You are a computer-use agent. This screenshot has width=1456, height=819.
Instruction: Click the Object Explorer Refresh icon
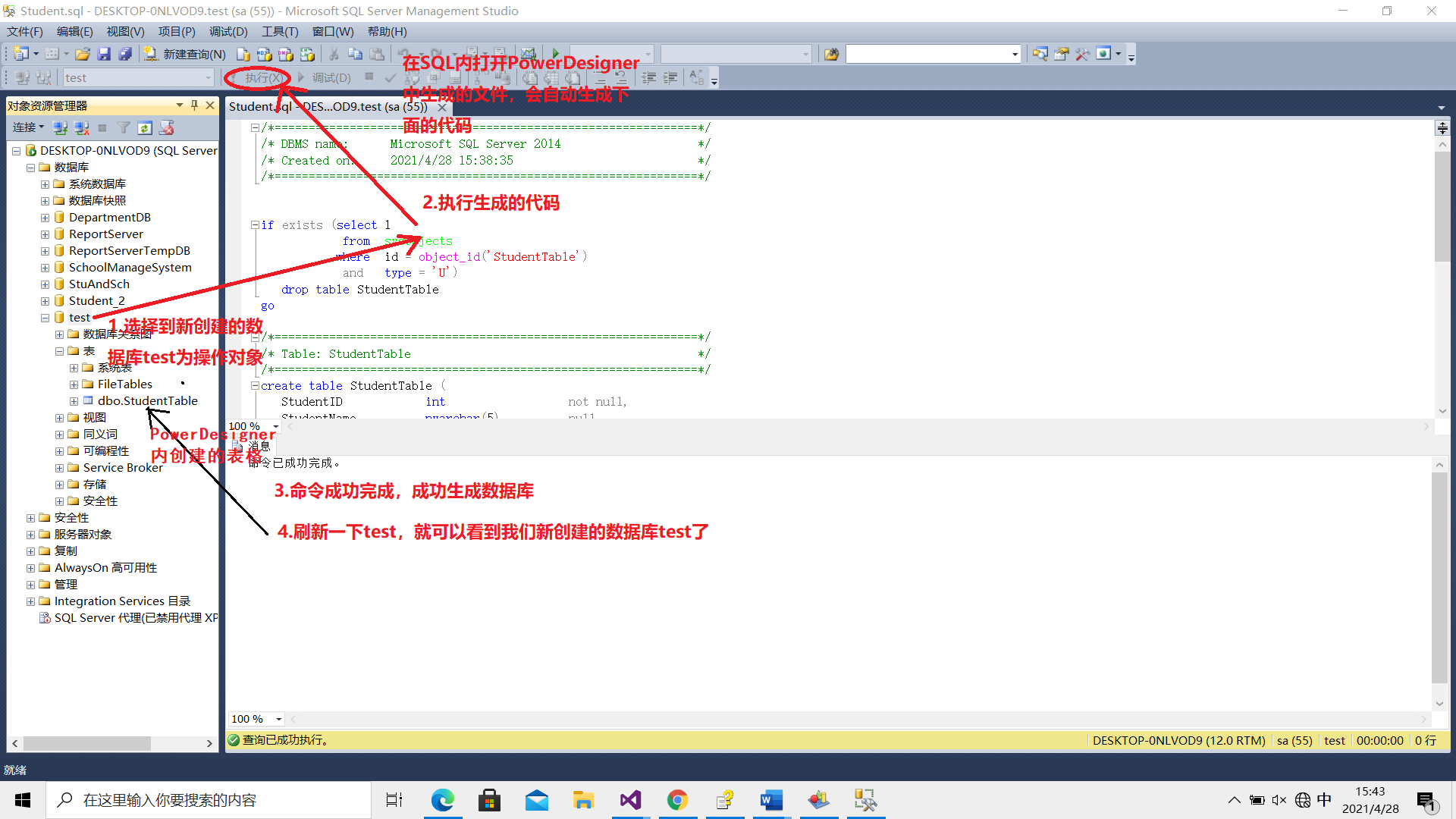pos(145,127)
